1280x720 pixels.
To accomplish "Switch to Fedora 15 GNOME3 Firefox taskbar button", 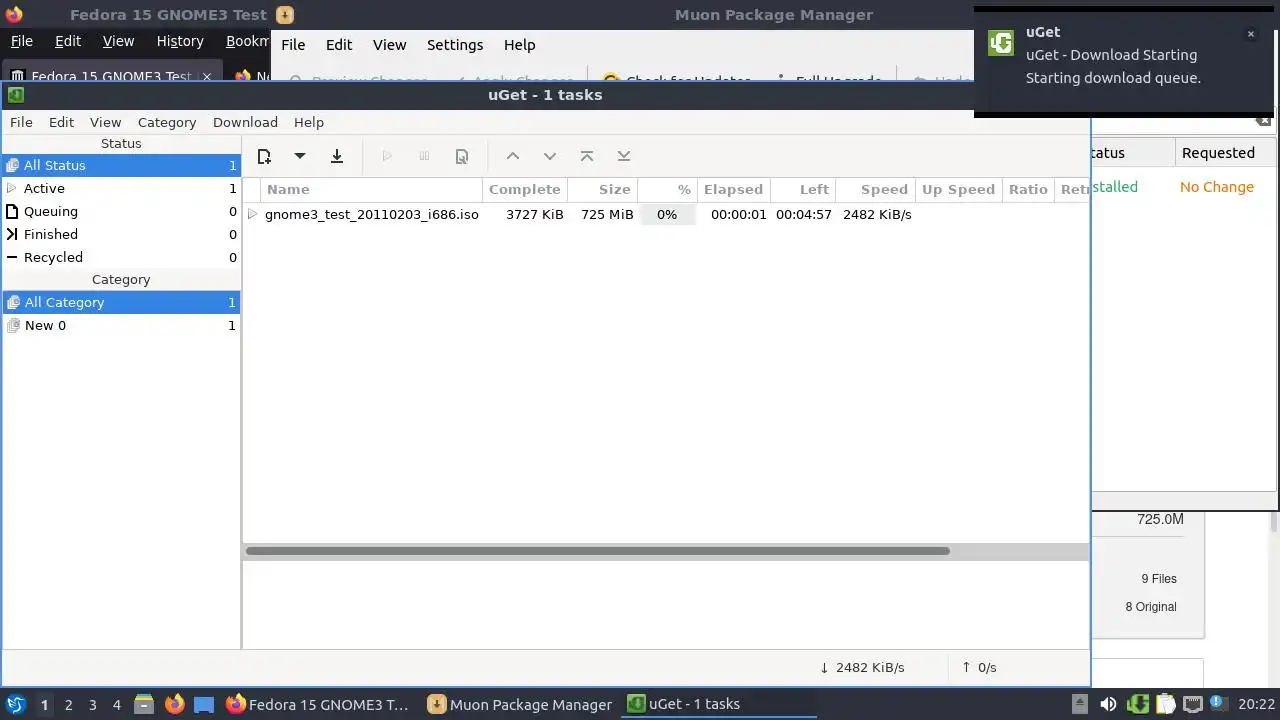I will point(318,704).
